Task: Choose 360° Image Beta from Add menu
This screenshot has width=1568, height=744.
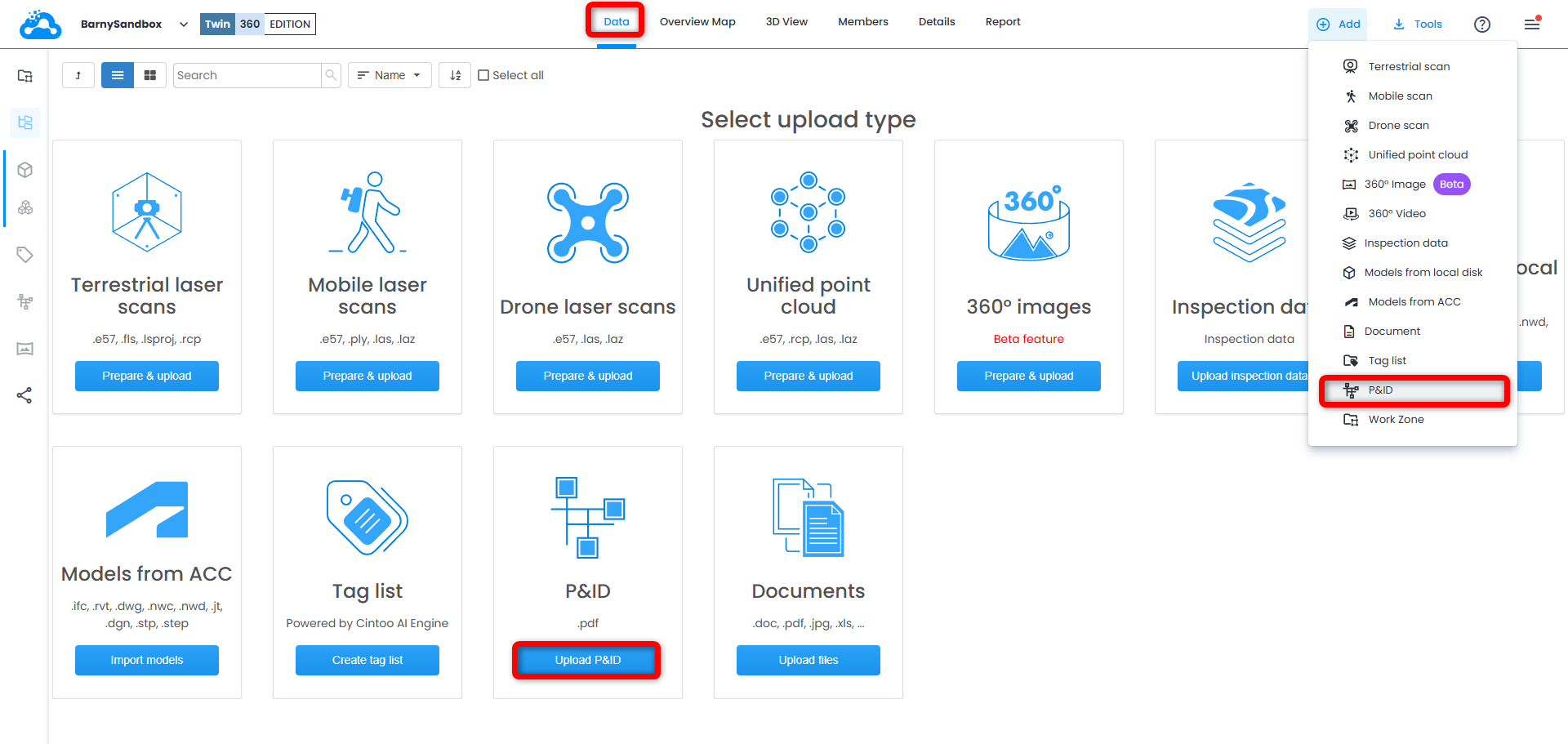Action: (1413, 185)
